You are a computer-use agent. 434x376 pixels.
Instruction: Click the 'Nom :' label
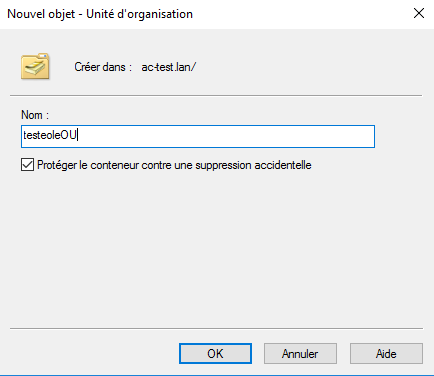[x=35, y=115]
